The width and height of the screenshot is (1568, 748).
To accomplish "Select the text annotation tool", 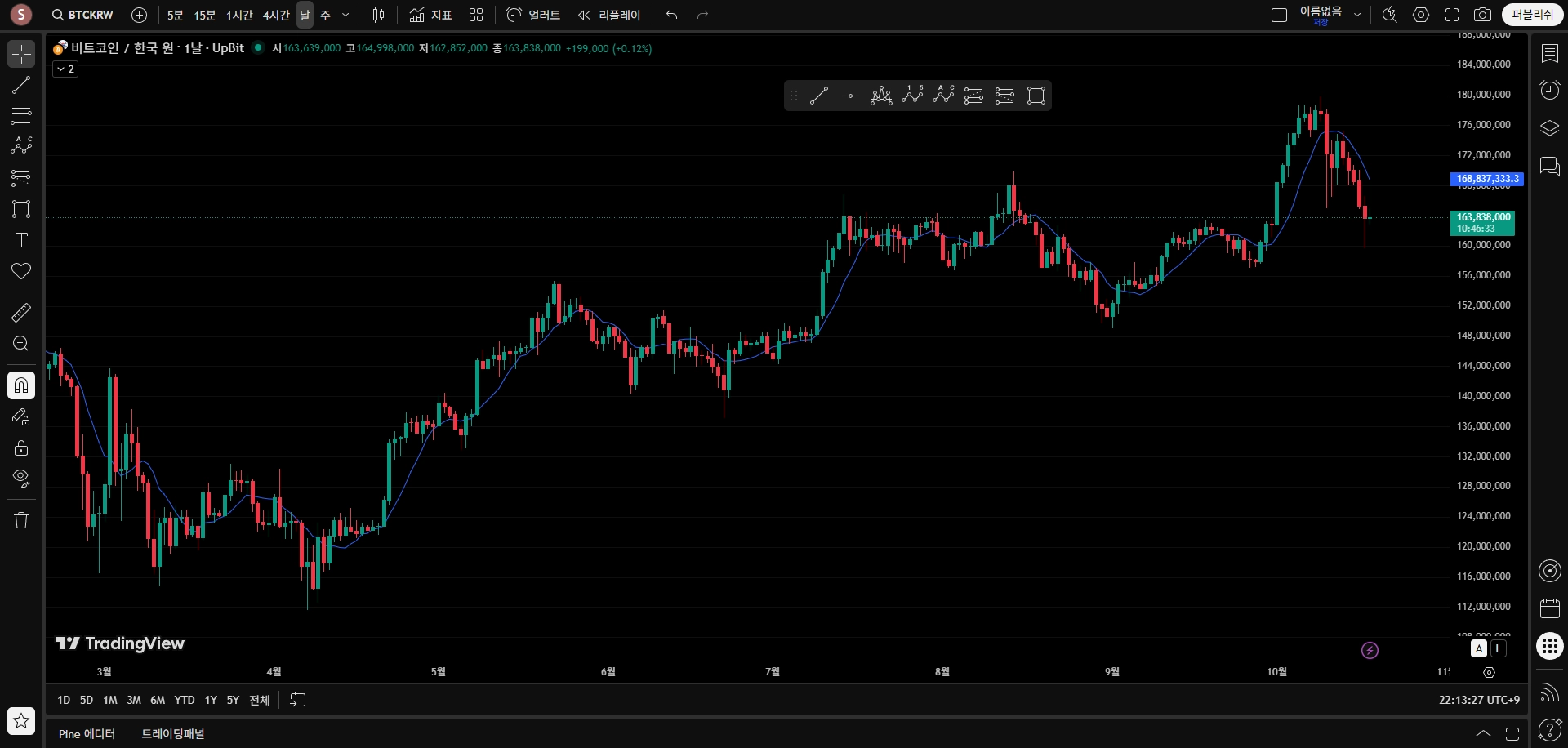I will [x=21, y=240].
